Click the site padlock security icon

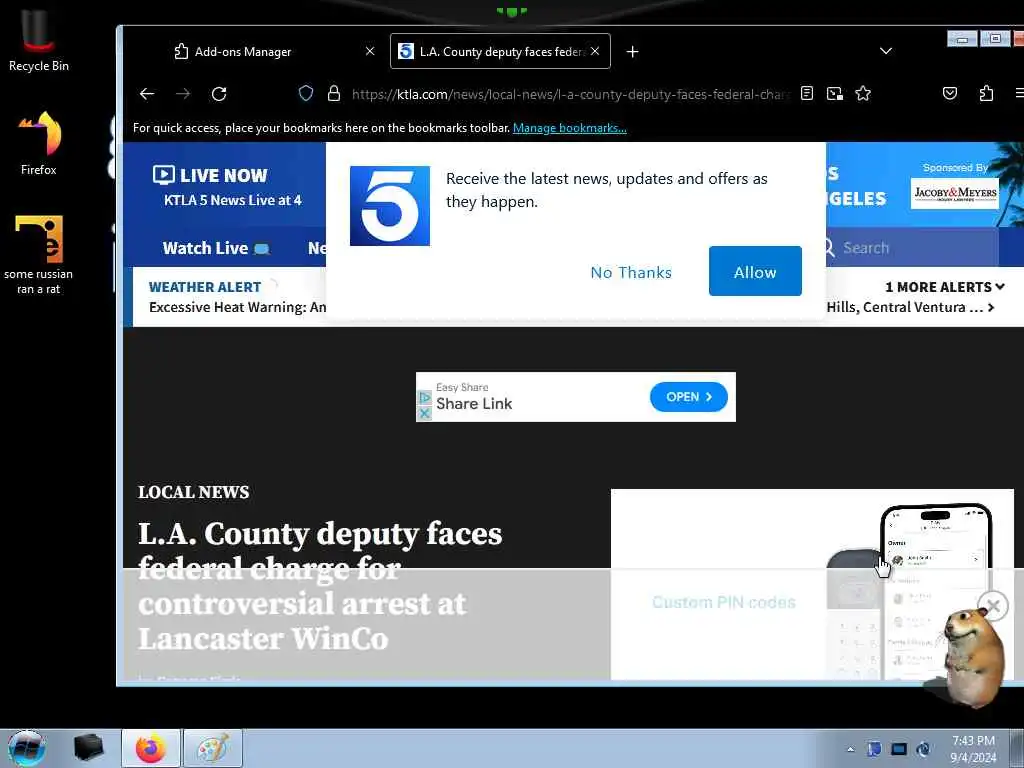click(x=334, y=93)
